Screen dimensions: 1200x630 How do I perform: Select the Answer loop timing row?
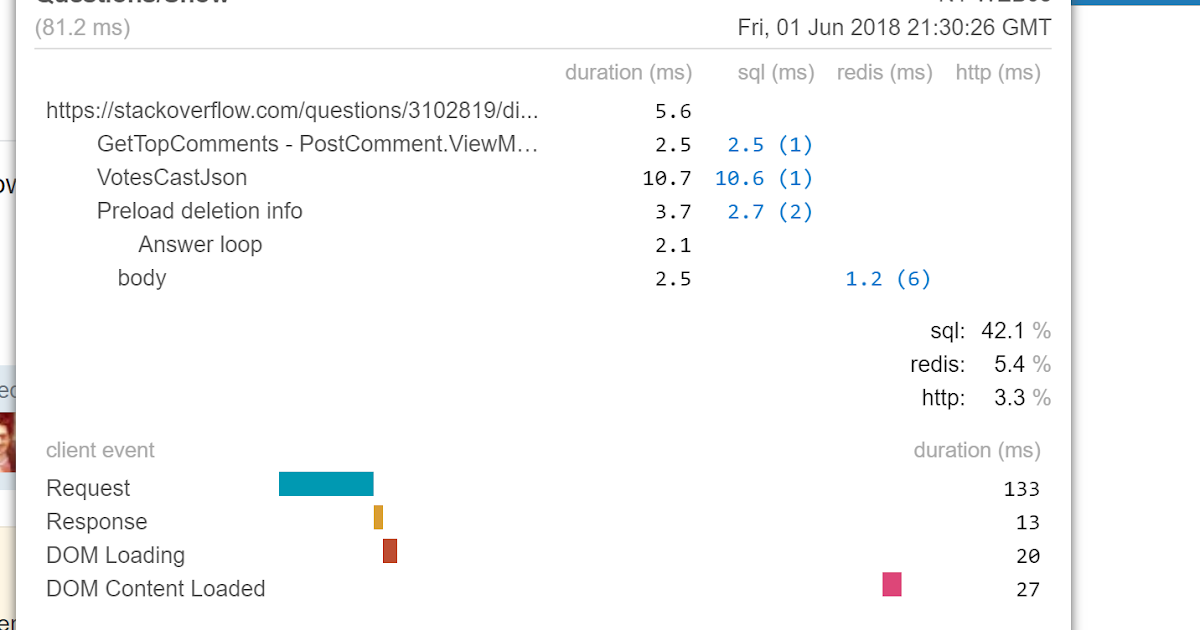click(x=200, y=244)
